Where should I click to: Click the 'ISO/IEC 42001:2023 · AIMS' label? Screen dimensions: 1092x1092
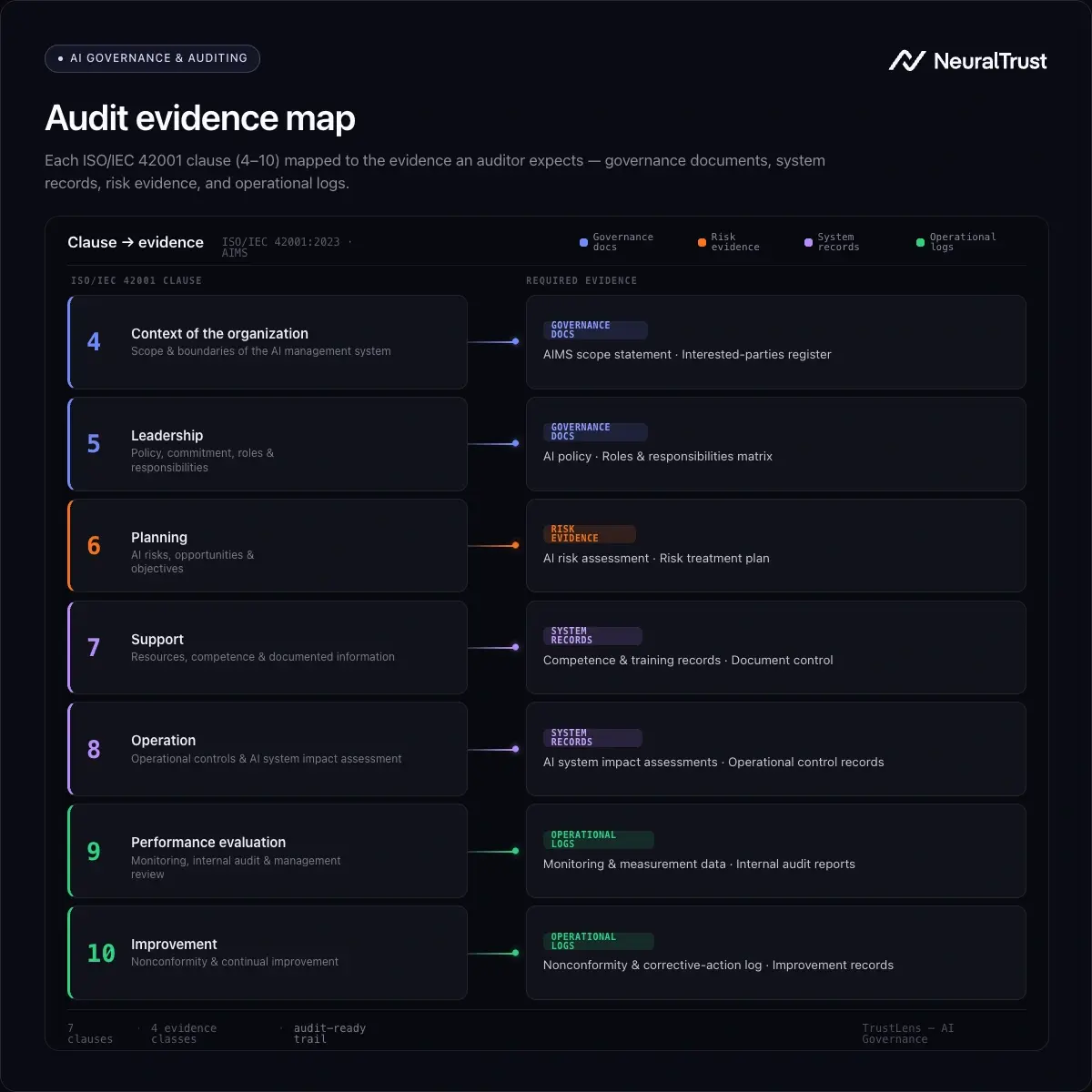coord(286,248)
